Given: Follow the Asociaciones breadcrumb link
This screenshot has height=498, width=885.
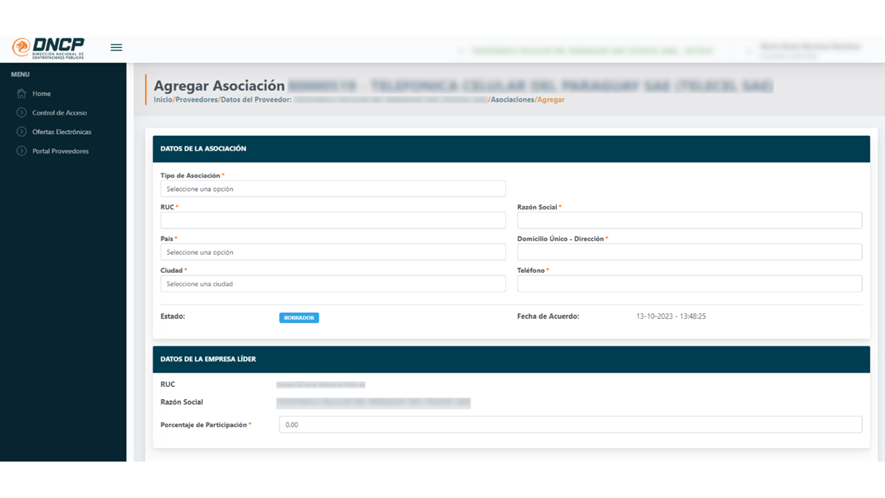Looking at the screenshot, I should 512,100.
